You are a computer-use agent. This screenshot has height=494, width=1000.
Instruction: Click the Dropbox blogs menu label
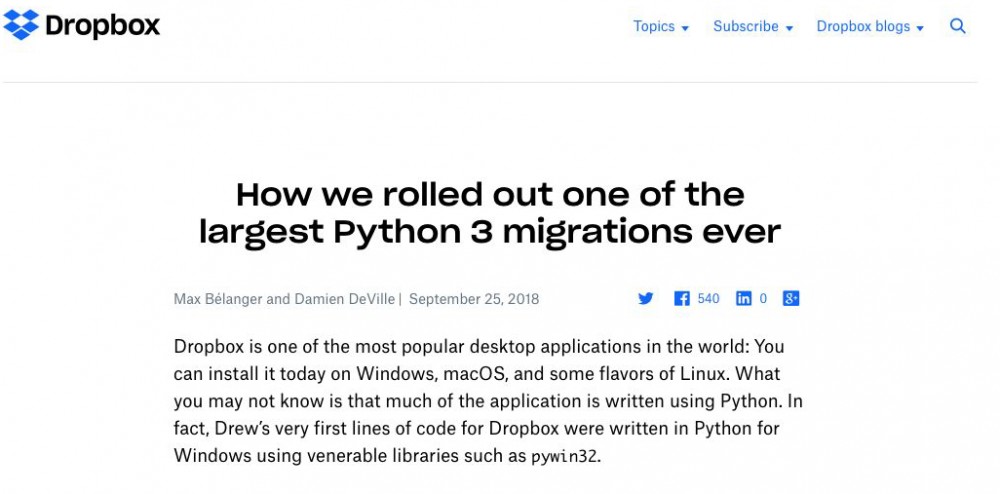(863, 27)
